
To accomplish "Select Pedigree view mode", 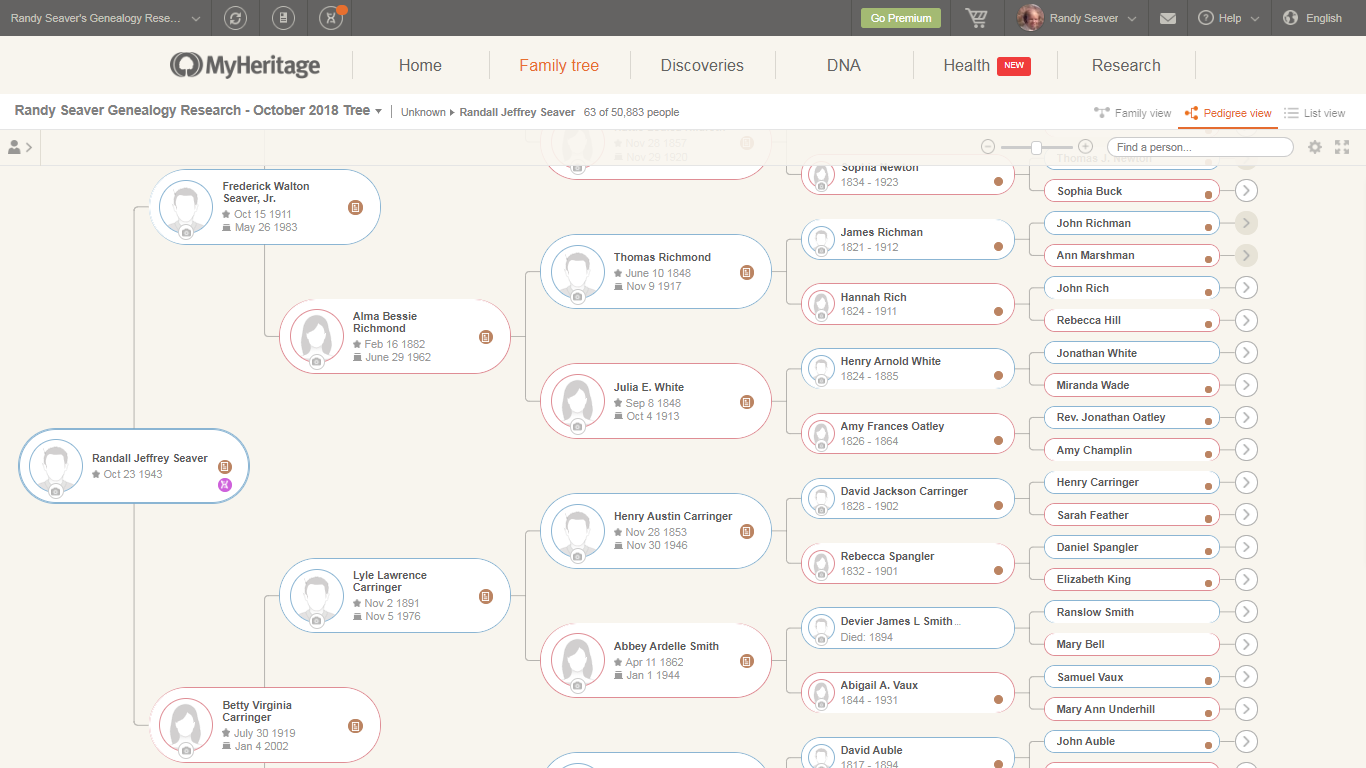I will click(x=1228, y=113).
